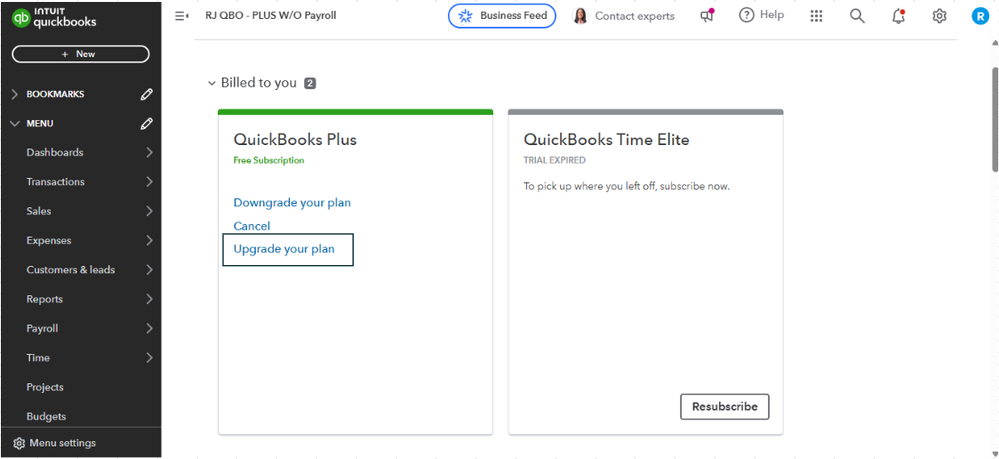Collapse the sidebar navigation toggle
This screenshot has height=459, width=999.
[181, 16]
